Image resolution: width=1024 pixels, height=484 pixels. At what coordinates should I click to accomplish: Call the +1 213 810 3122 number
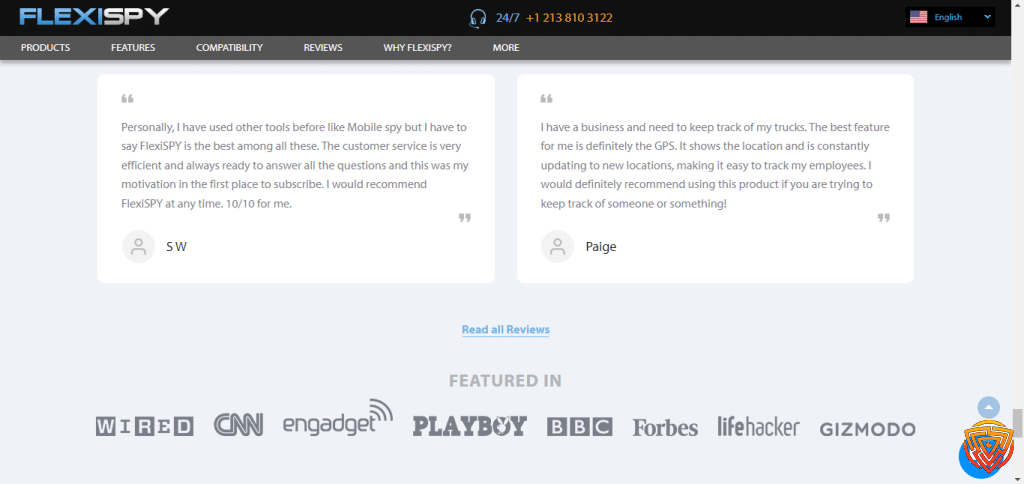coord(569,18)
